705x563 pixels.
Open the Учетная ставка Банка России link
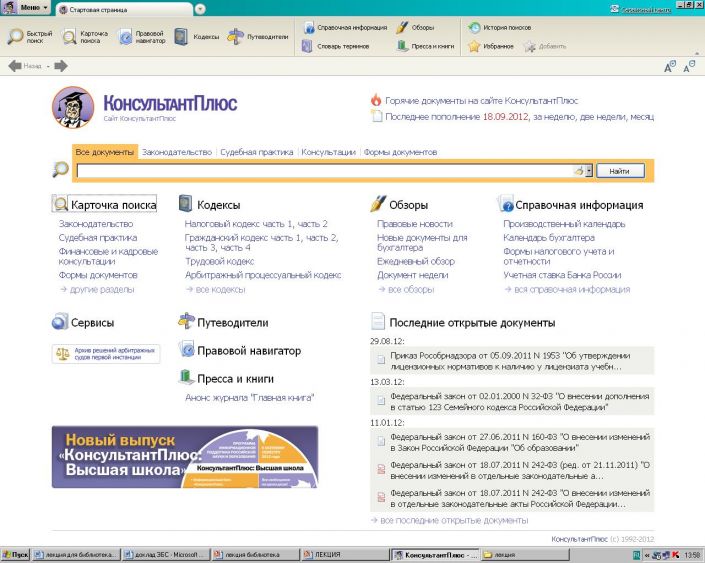point(562,275)
